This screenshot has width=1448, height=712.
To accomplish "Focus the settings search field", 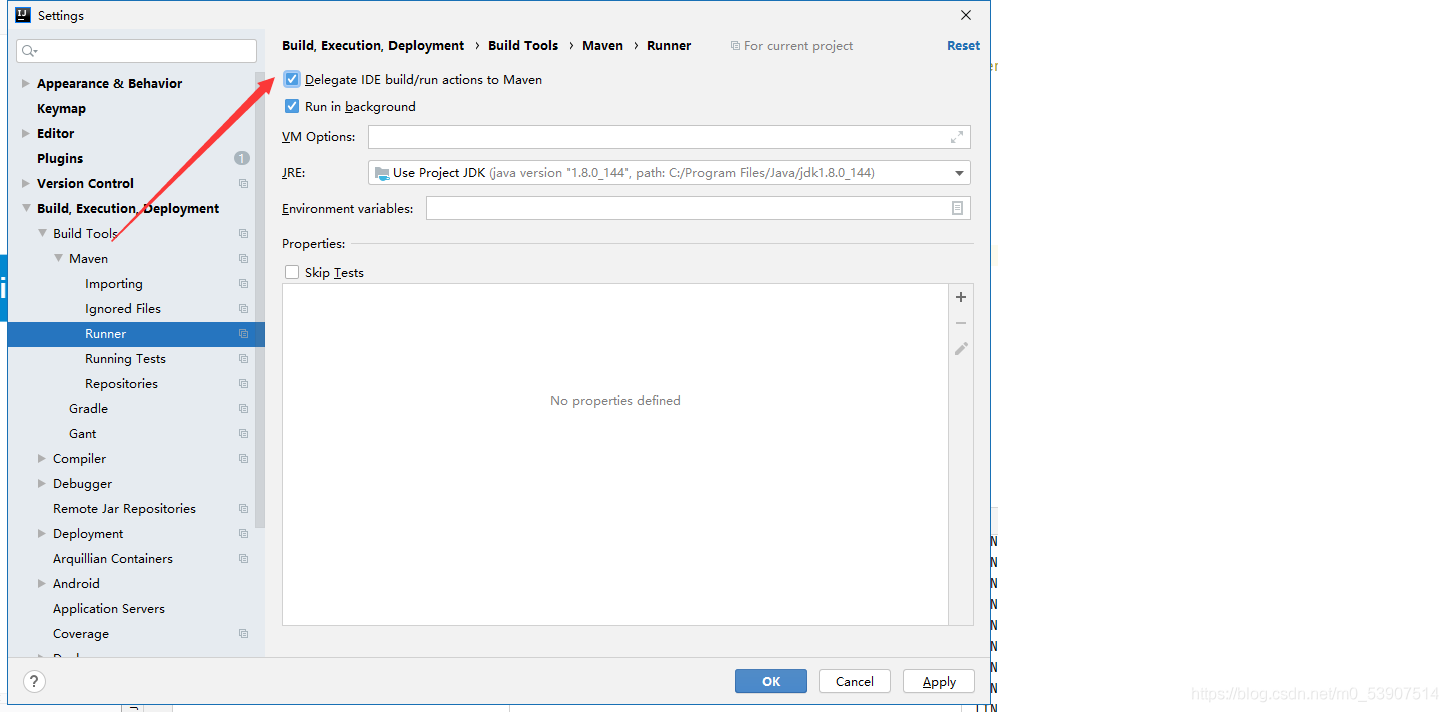I will coord(136,51).
